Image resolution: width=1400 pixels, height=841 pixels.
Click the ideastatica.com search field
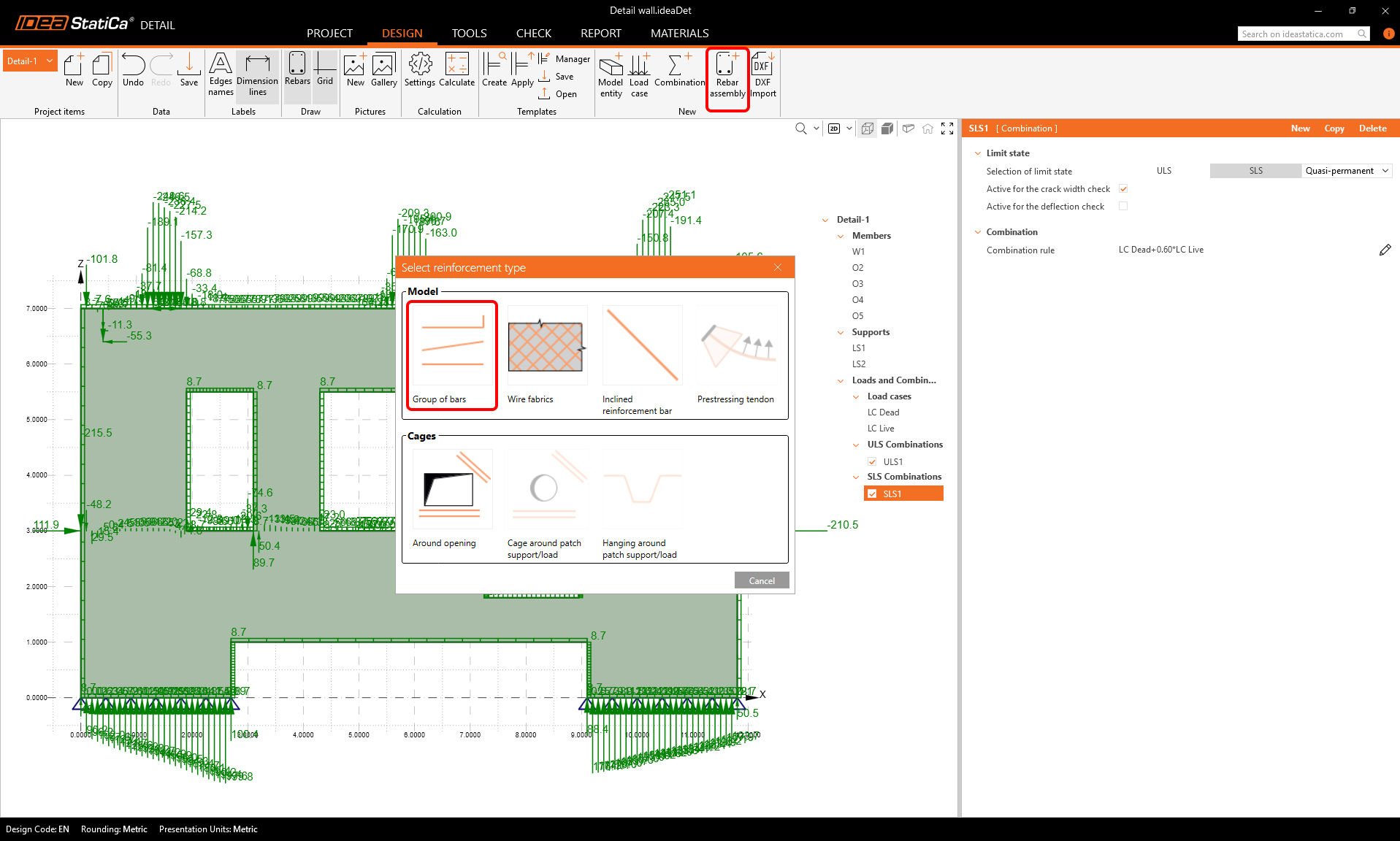tap(1297, 34)
